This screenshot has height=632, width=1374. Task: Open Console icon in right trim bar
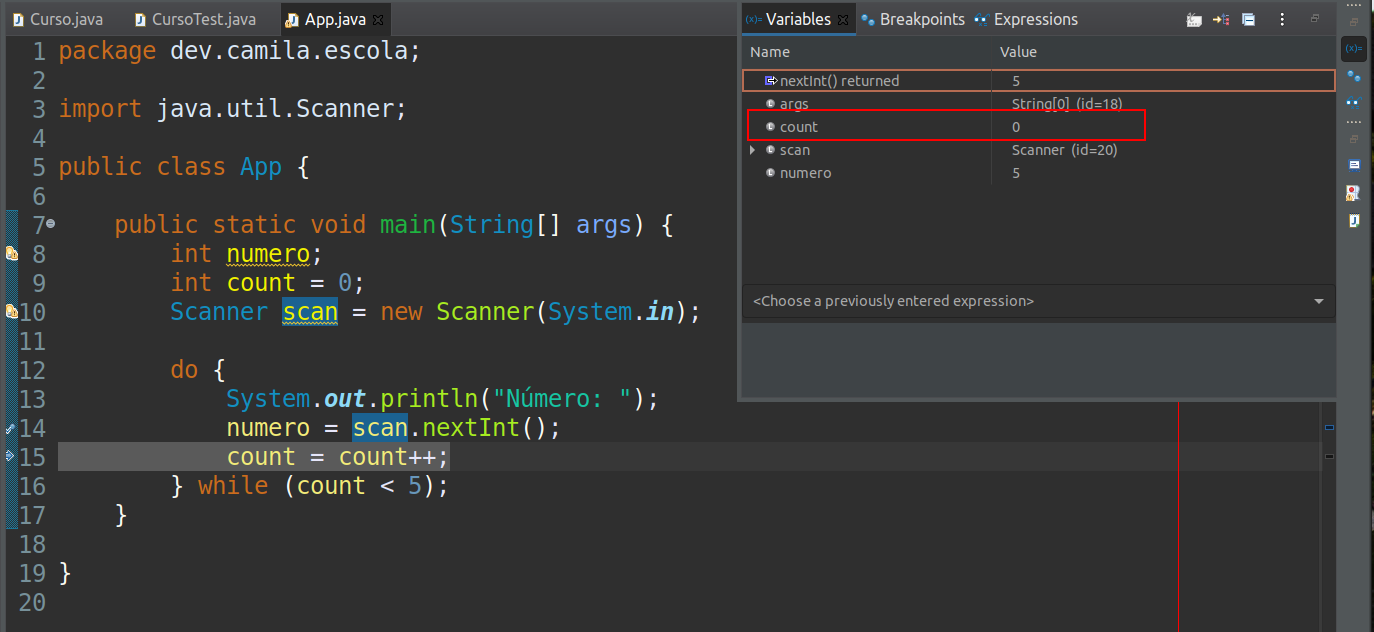pyautogui.click(x=1353, y=165)
